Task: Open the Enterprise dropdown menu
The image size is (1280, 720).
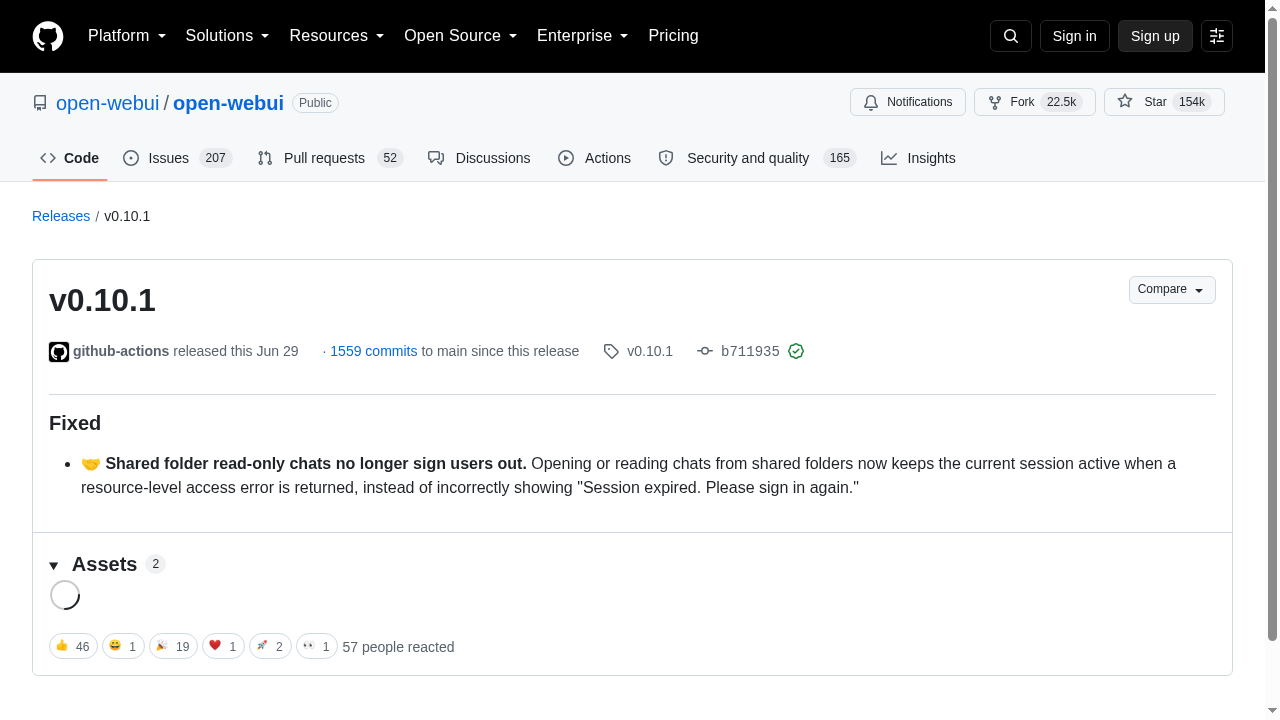Action: click(x=583, y=36)
